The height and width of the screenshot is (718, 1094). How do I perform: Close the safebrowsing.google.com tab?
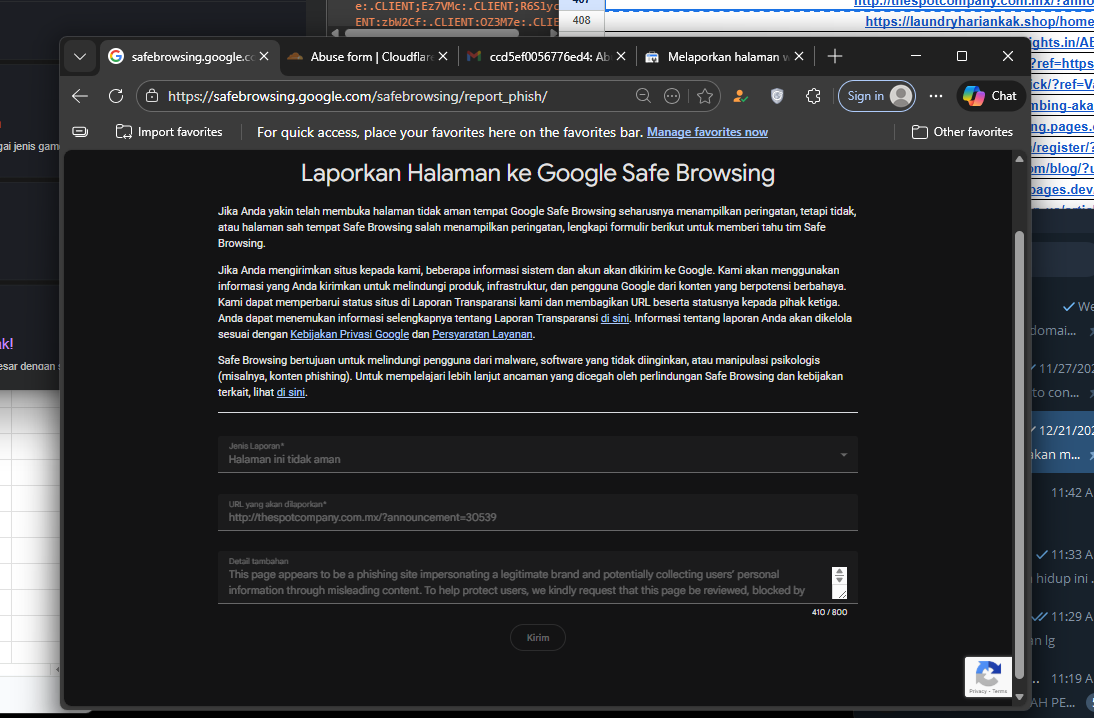(264, 57)
